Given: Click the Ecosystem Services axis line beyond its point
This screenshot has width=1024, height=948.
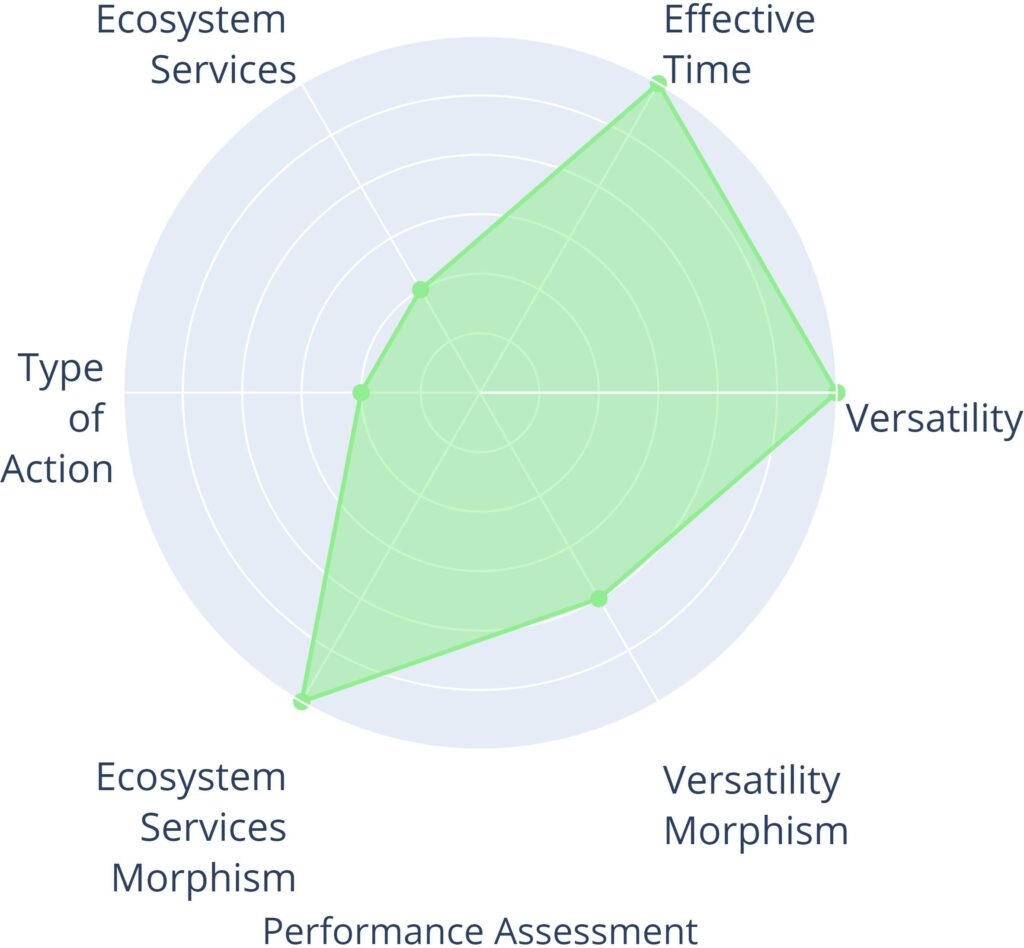Looking at the screenshot, I should [x=360, y=186].
